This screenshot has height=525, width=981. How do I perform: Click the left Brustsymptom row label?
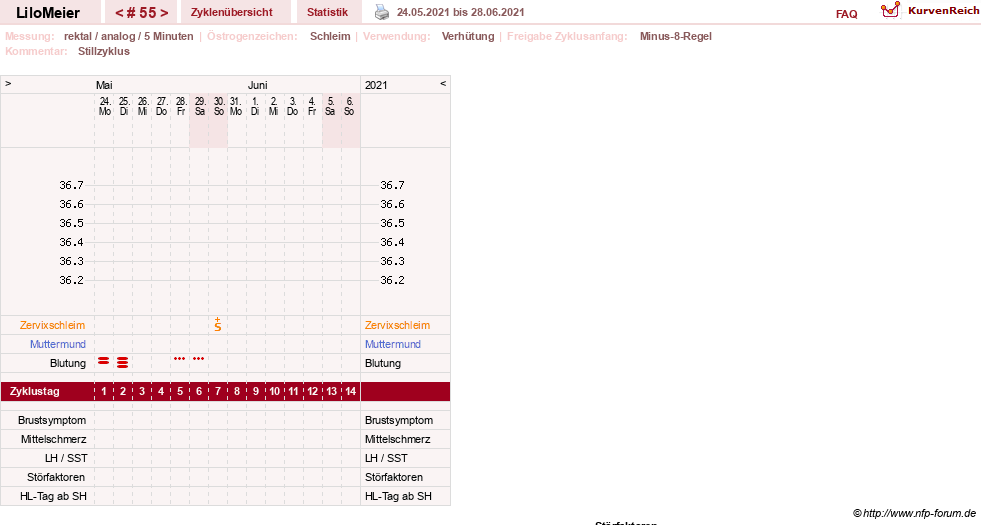point(52,421)
